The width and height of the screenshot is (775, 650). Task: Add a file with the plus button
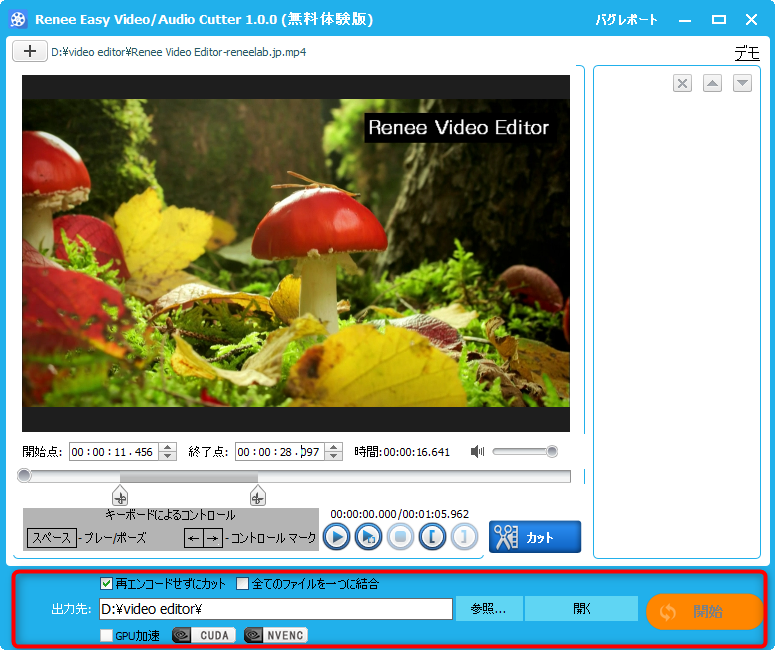point(30,51)
